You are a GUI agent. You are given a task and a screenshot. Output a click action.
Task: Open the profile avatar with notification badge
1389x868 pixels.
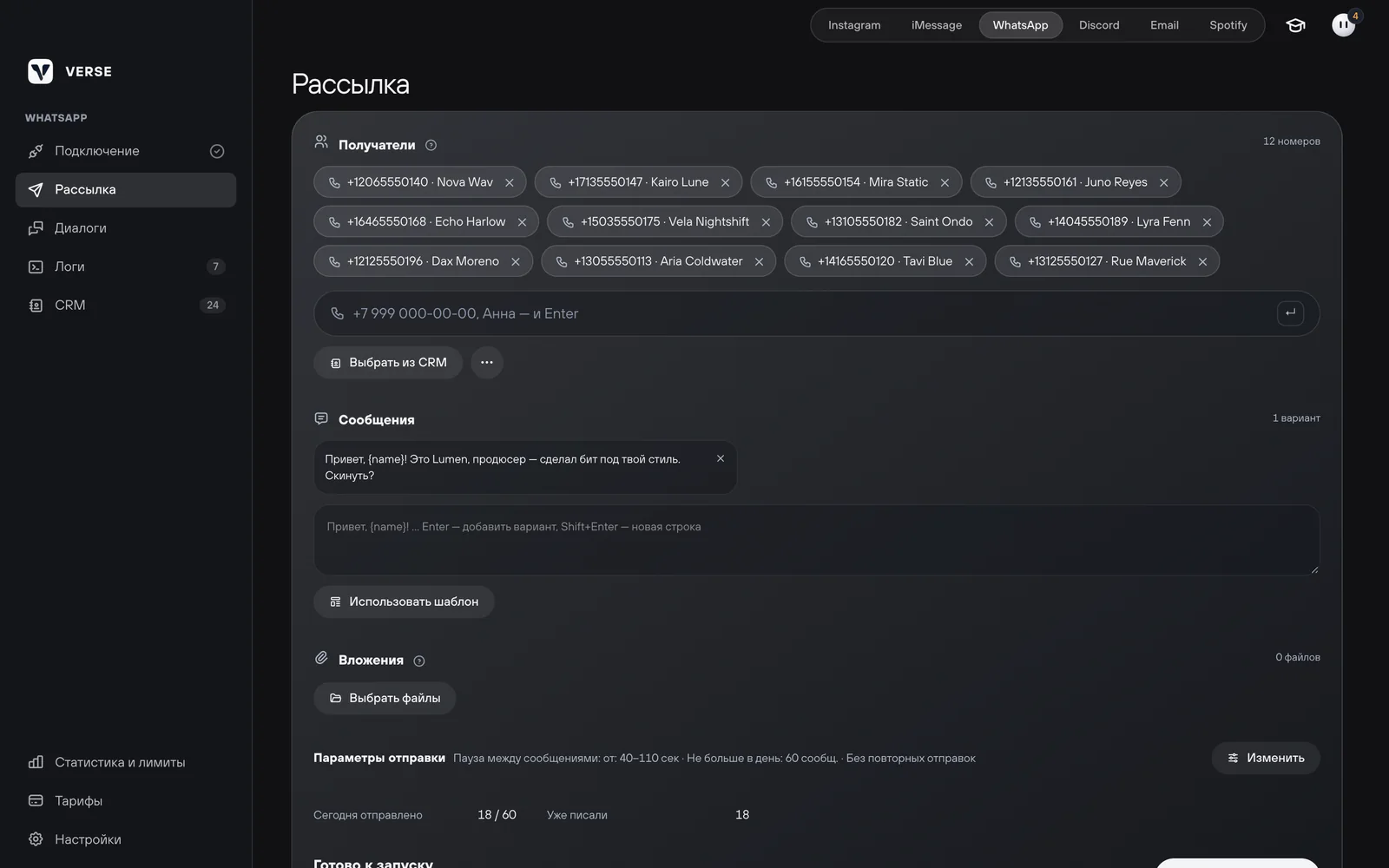1344,24
